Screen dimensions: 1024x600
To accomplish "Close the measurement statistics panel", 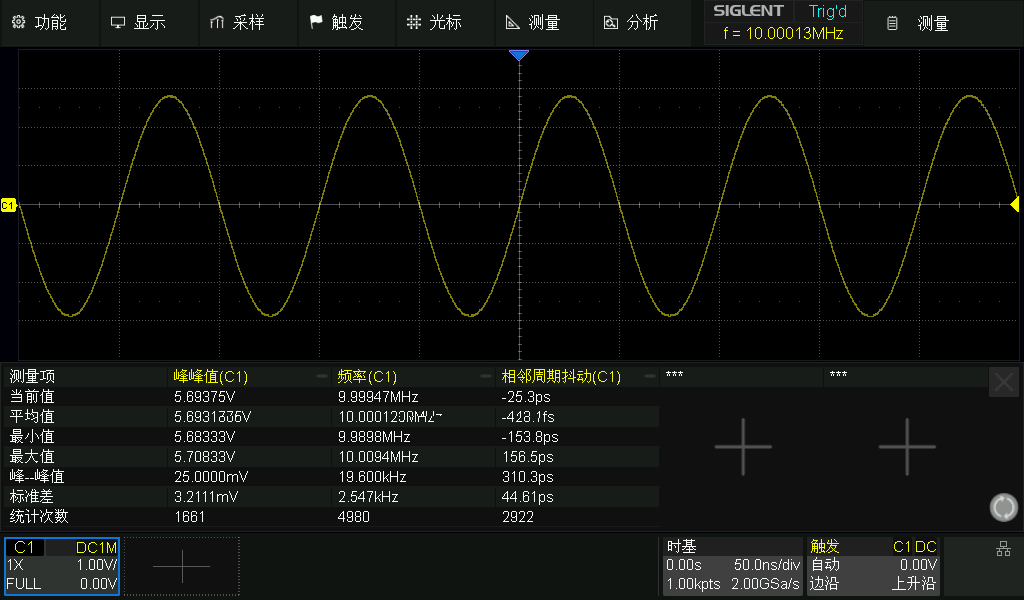I will (1004, 382).
